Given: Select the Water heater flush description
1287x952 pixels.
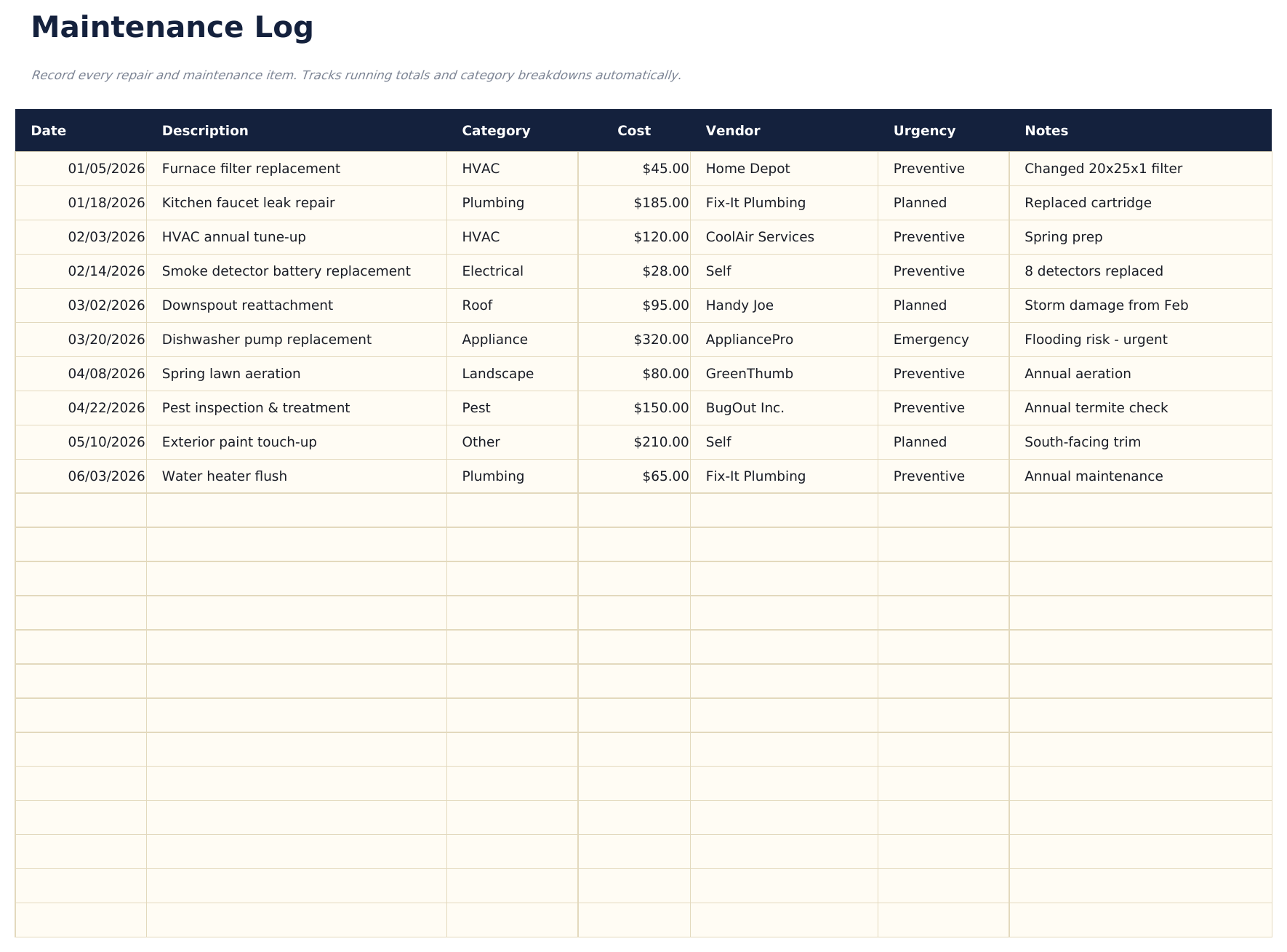Looking at the screenshot, I should click(224, 476).
